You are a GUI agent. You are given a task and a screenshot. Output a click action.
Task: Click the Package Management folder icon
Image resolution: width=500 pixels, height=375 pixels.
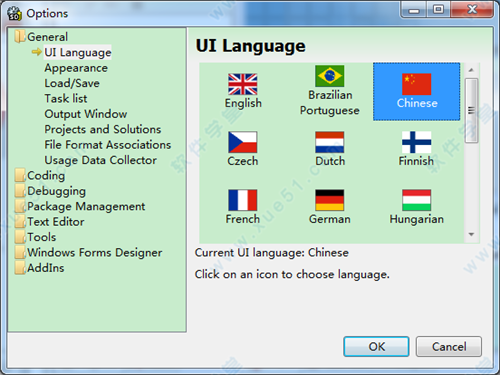(x=20, y=206)
